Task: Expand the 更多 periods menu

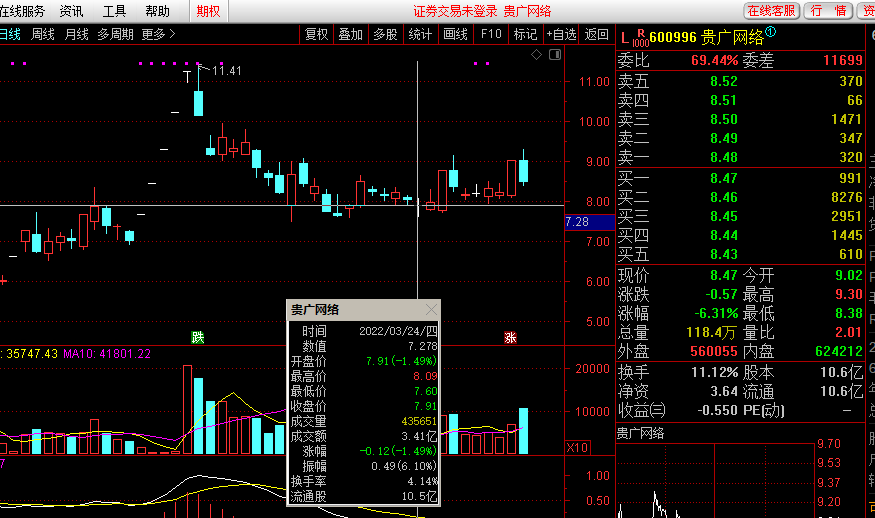Action: (157, 34)
